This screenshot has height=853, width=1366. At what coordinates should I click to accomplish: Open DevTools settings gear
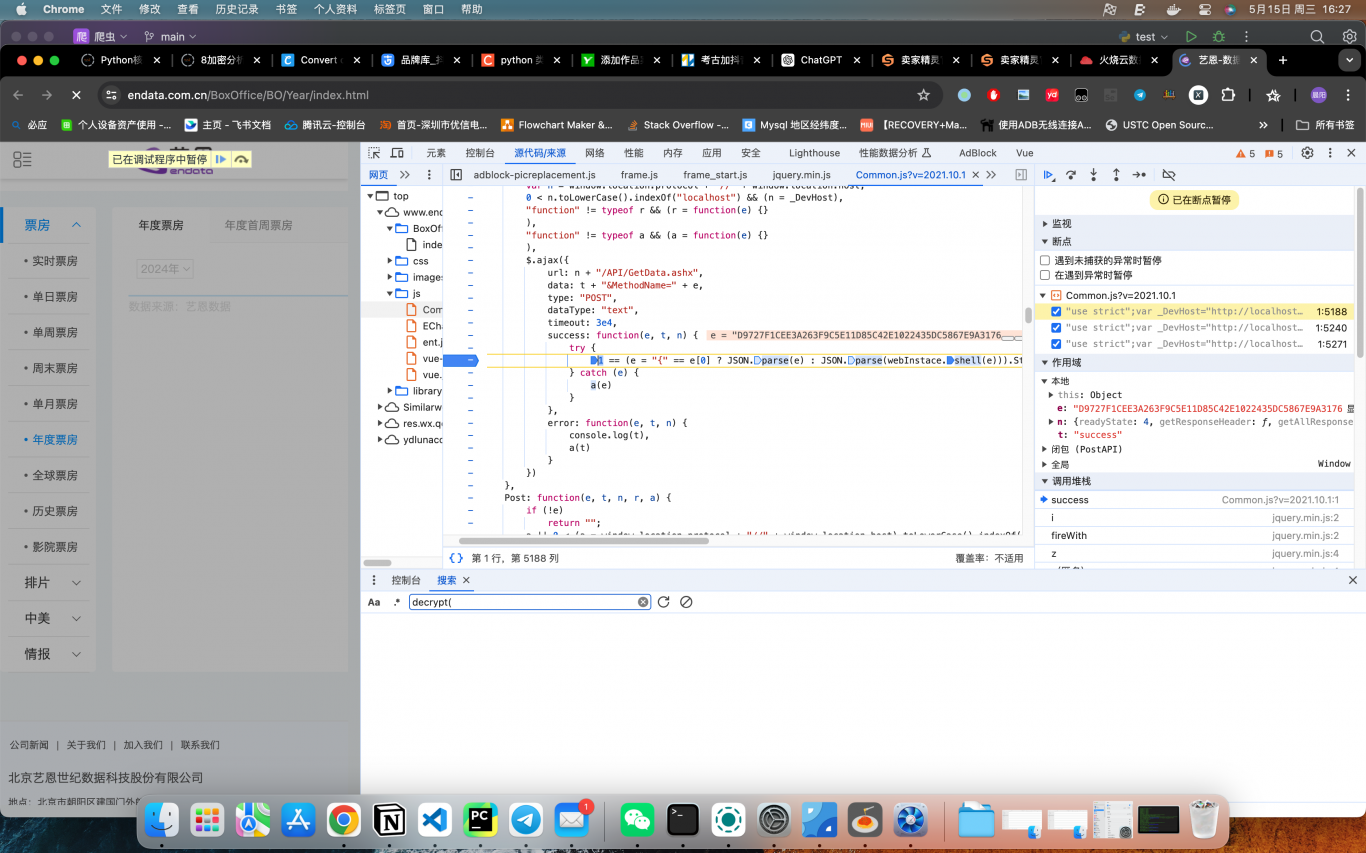(1307, 153)
